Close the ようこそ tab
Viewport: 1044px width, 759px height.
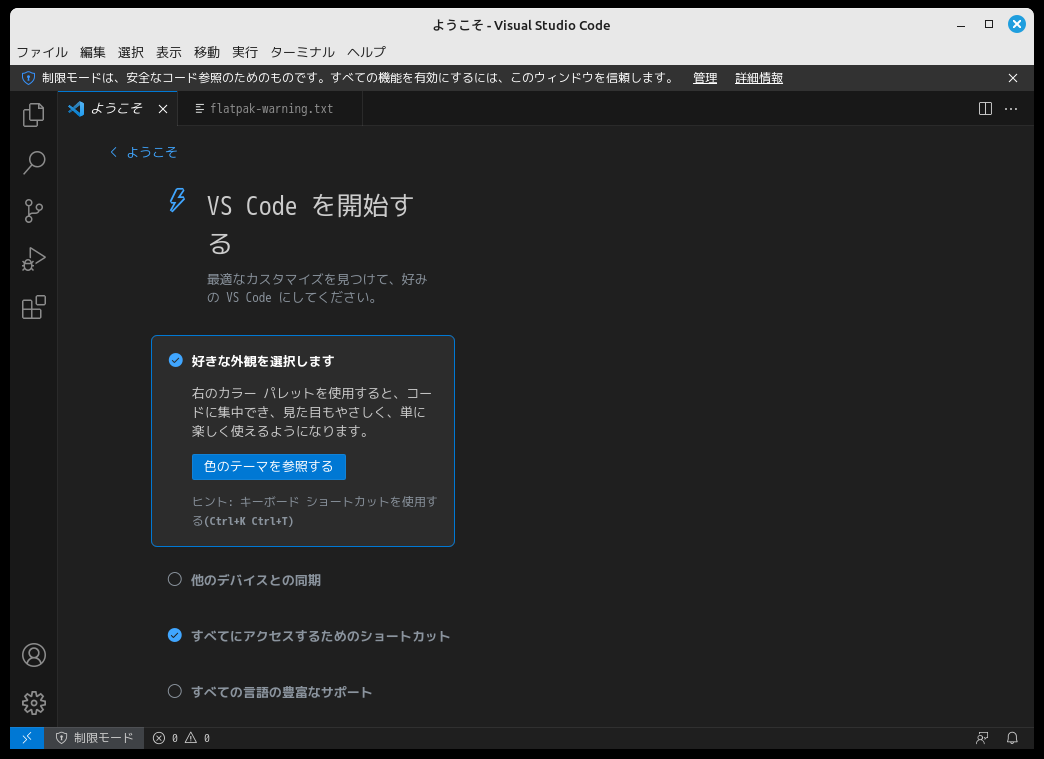coord(163,109)
